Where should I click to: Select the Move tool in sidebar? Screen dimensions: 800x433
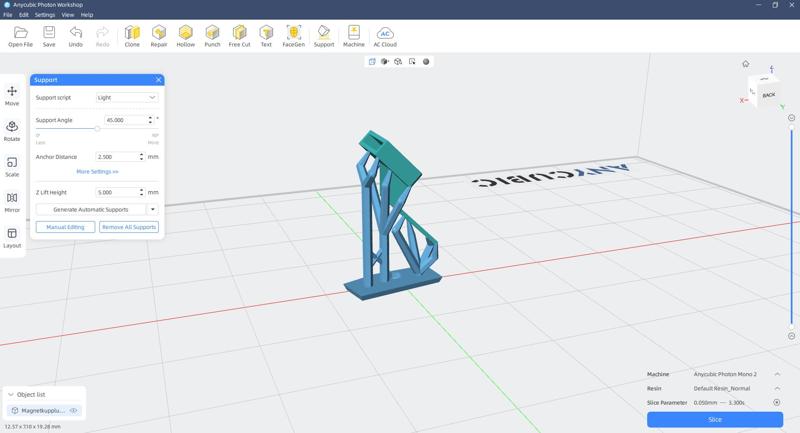tap(12, 95)
